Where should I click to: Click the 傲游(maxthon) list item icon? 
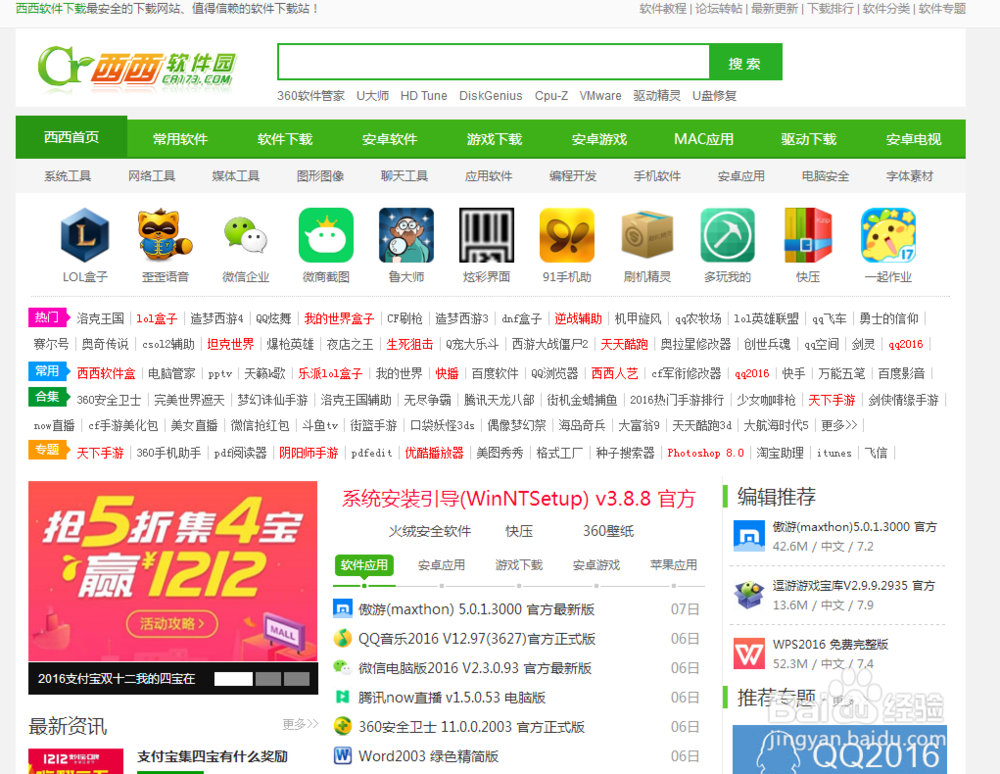[x=343, y=609]
